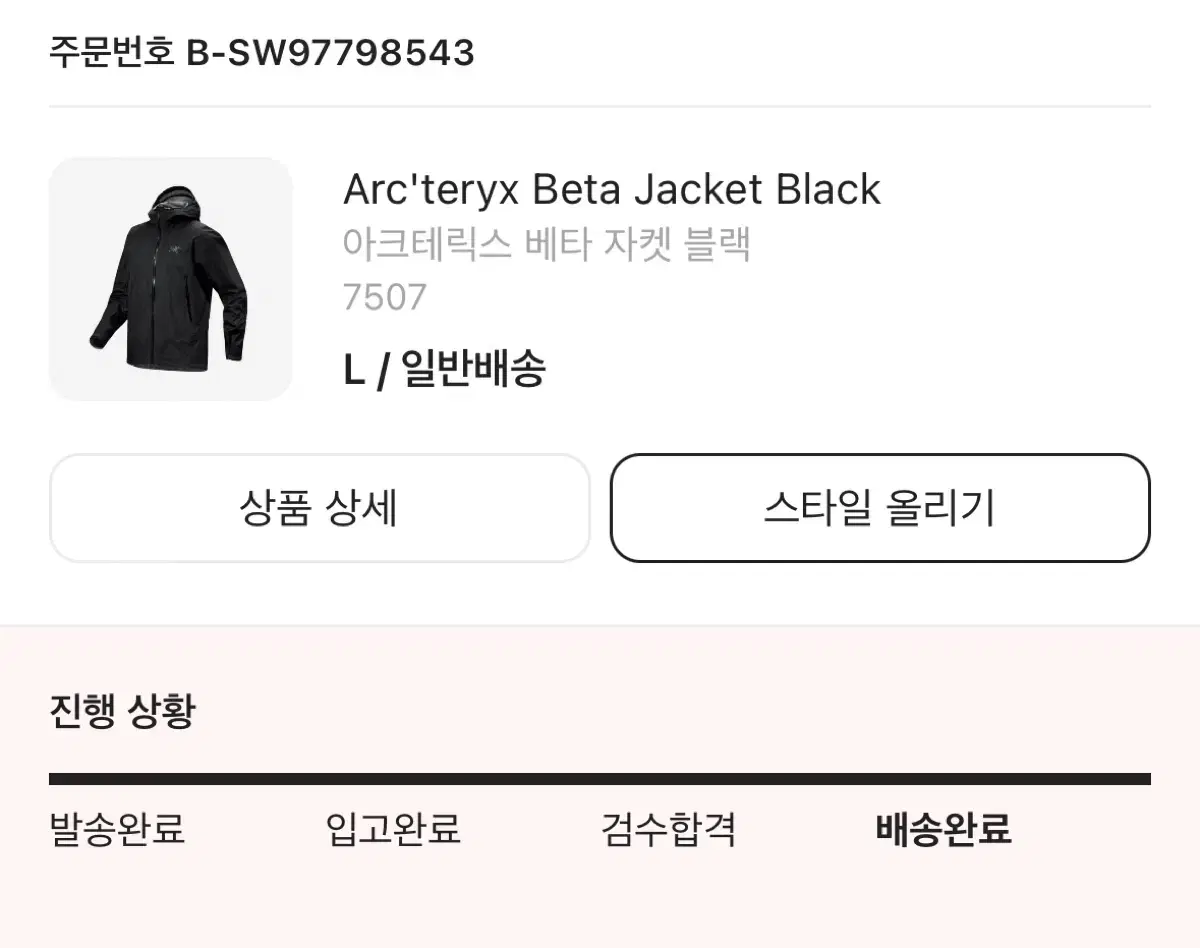Click the order number B-SW97798543
Image resolution: width=1200 pixels, height=948 pixels.
pos(331,52)
